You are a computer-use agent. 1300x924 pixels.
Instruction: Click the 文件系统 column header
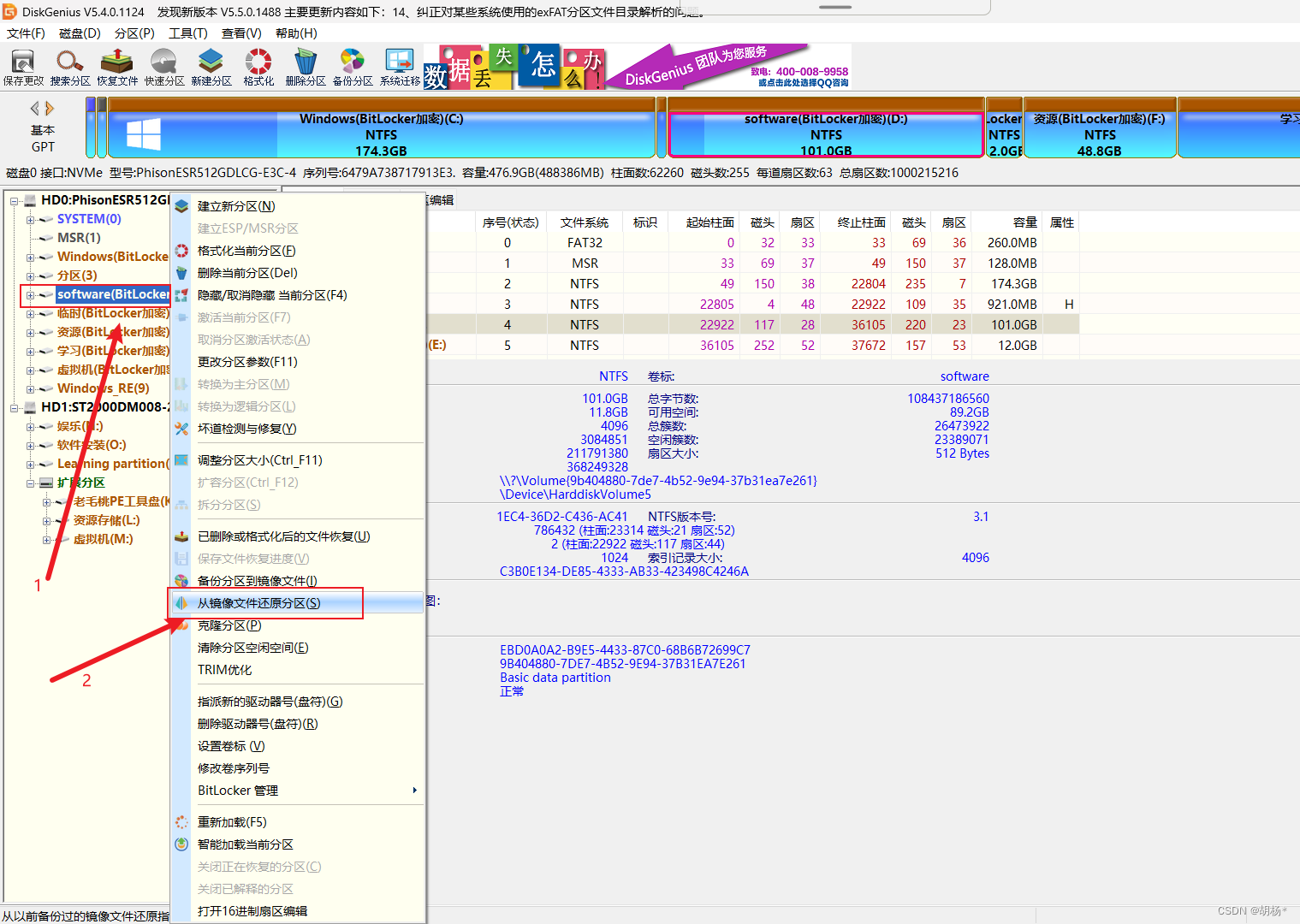pos(585,222)
